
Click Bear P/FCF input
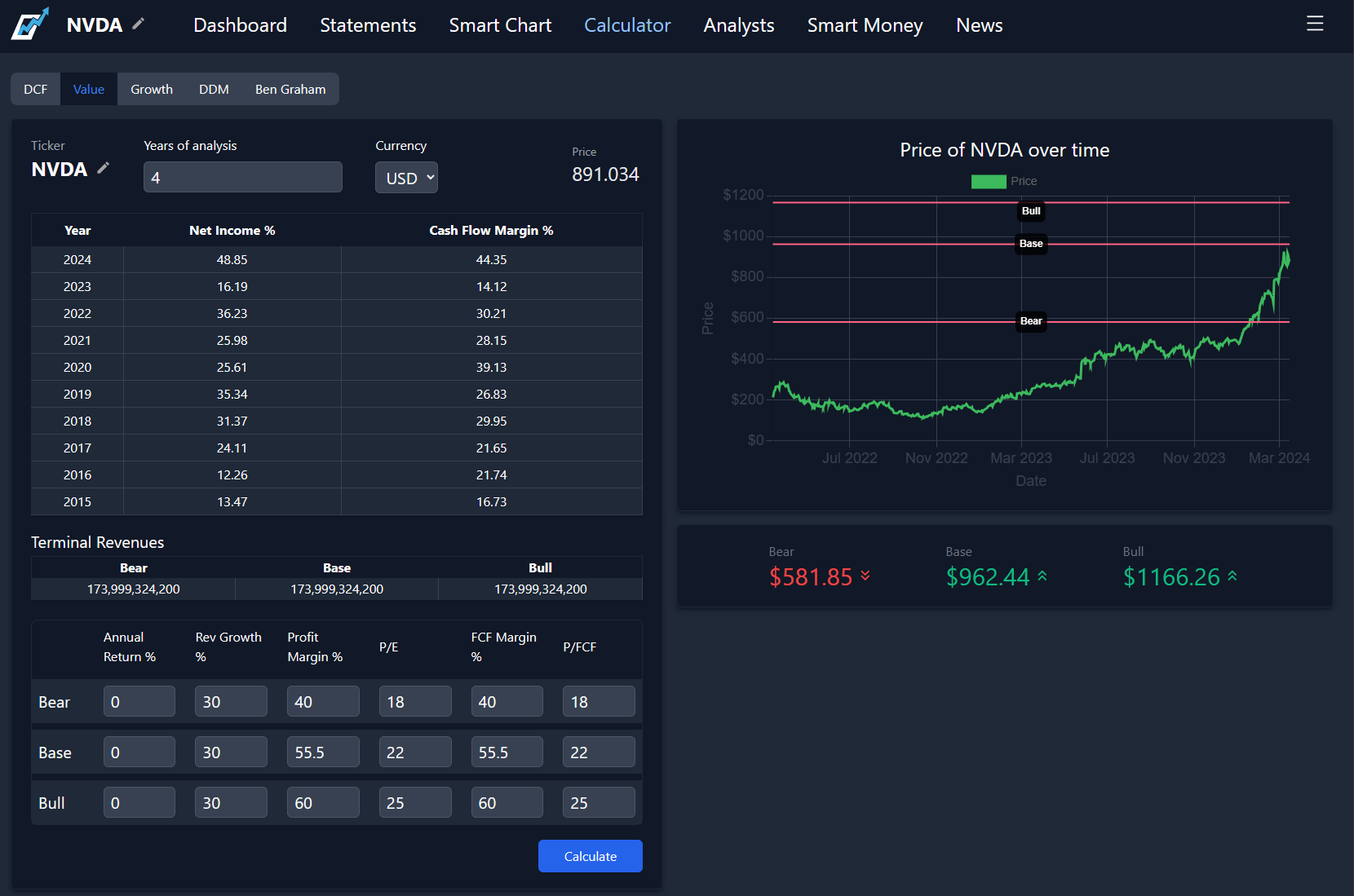click(x=599, y=701)
